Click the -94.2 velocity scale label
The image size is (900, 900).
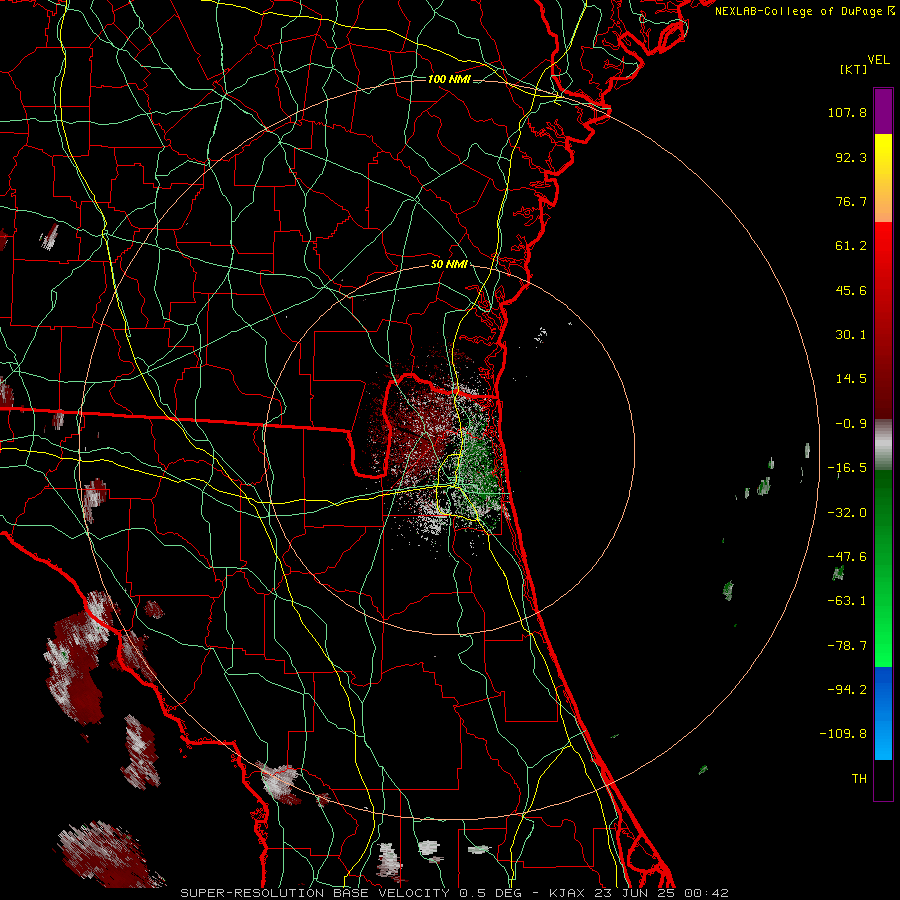(x=847, y=690)
